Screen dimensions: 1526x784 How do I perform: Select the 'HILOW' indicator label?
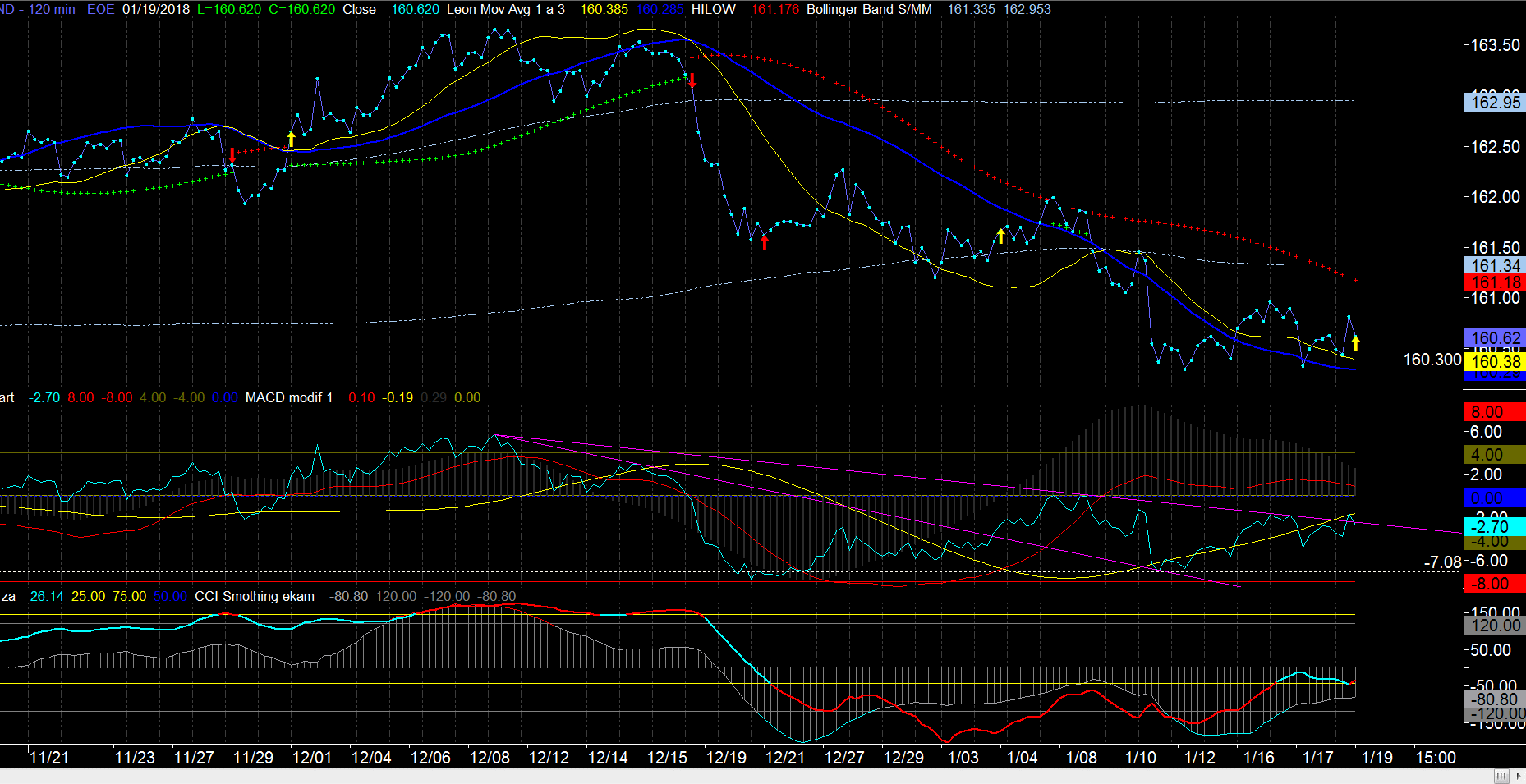(x=714, y=9)
